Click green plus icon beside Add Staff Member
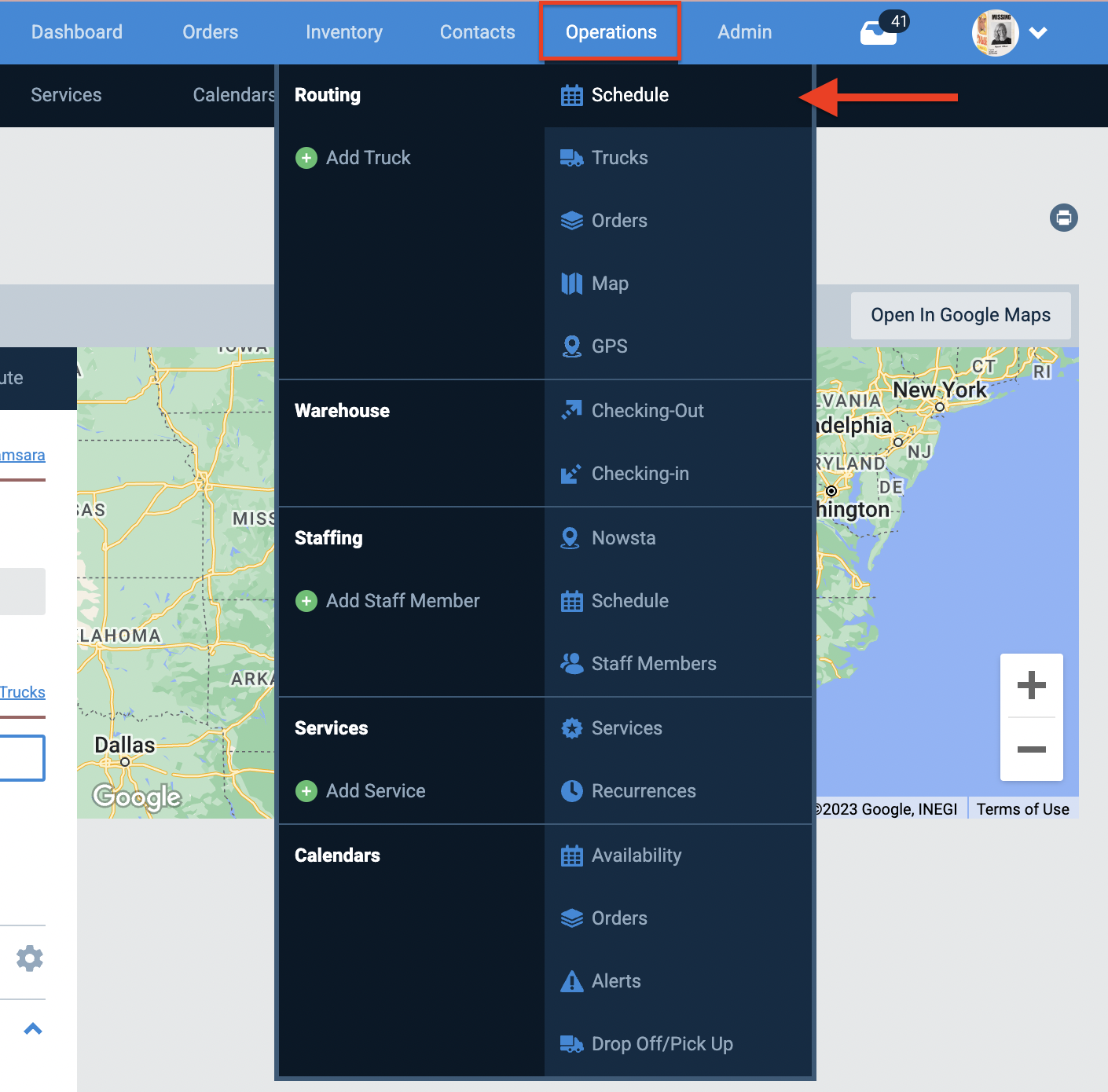The width and height of the screenshot is (1108, 1092). point(306,601)
